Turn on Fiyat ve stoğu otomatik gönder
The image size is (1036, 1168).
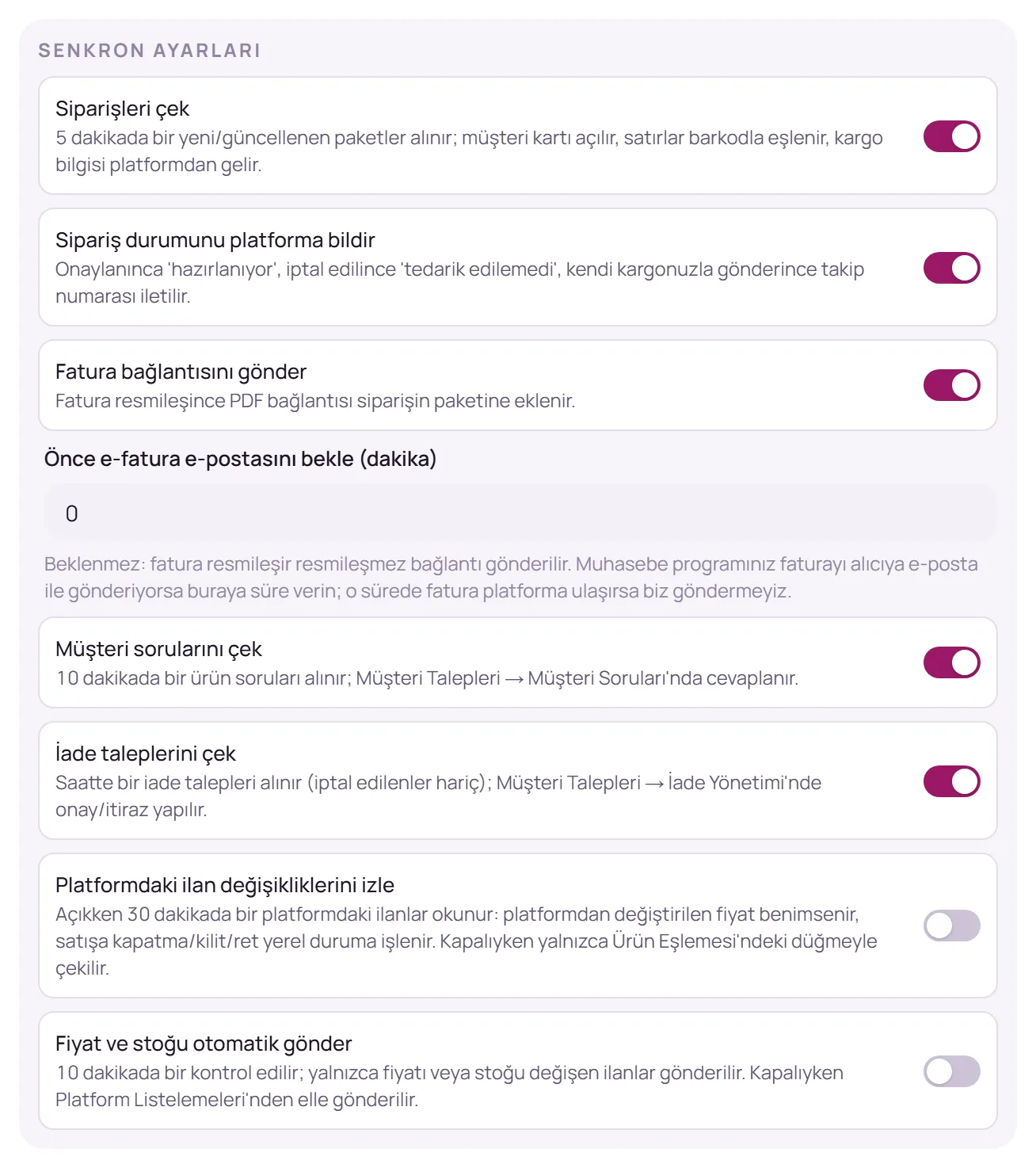(951, 1071)
